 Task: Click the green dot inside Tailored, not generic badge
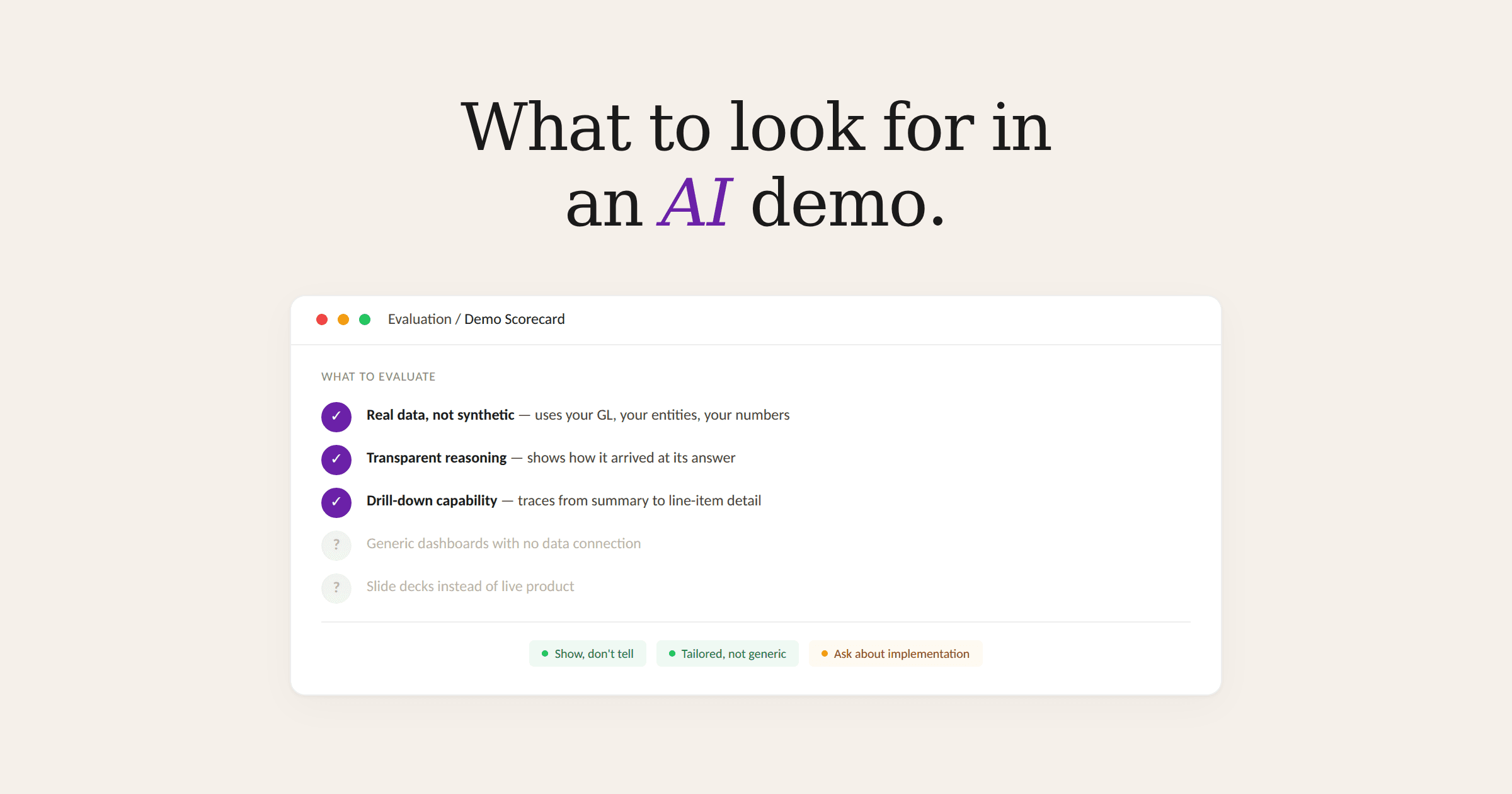click(672, 653)
